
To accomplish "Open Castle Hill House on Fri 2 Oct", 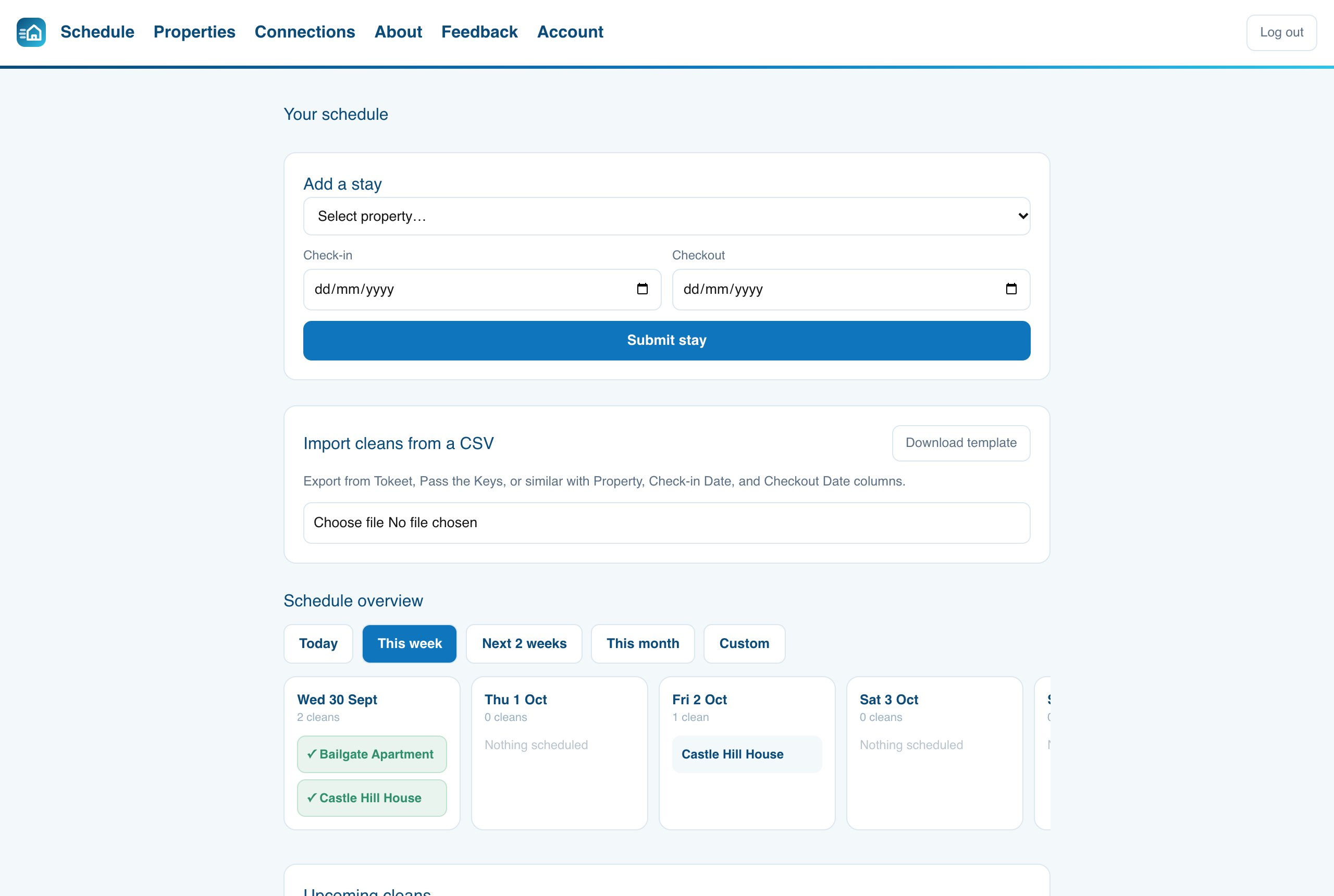I will (747, 754).
